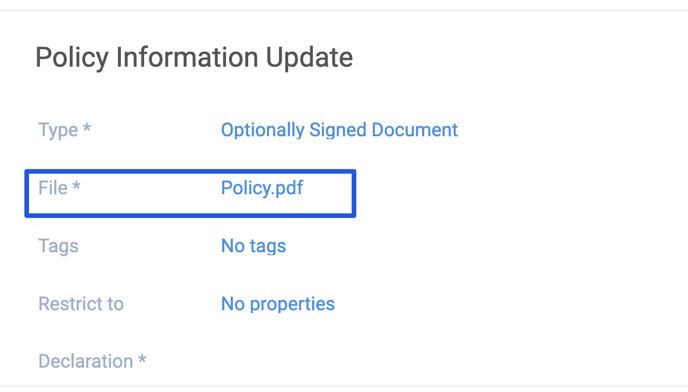Click the File field label
688x392 pixels.
point(53,188)
